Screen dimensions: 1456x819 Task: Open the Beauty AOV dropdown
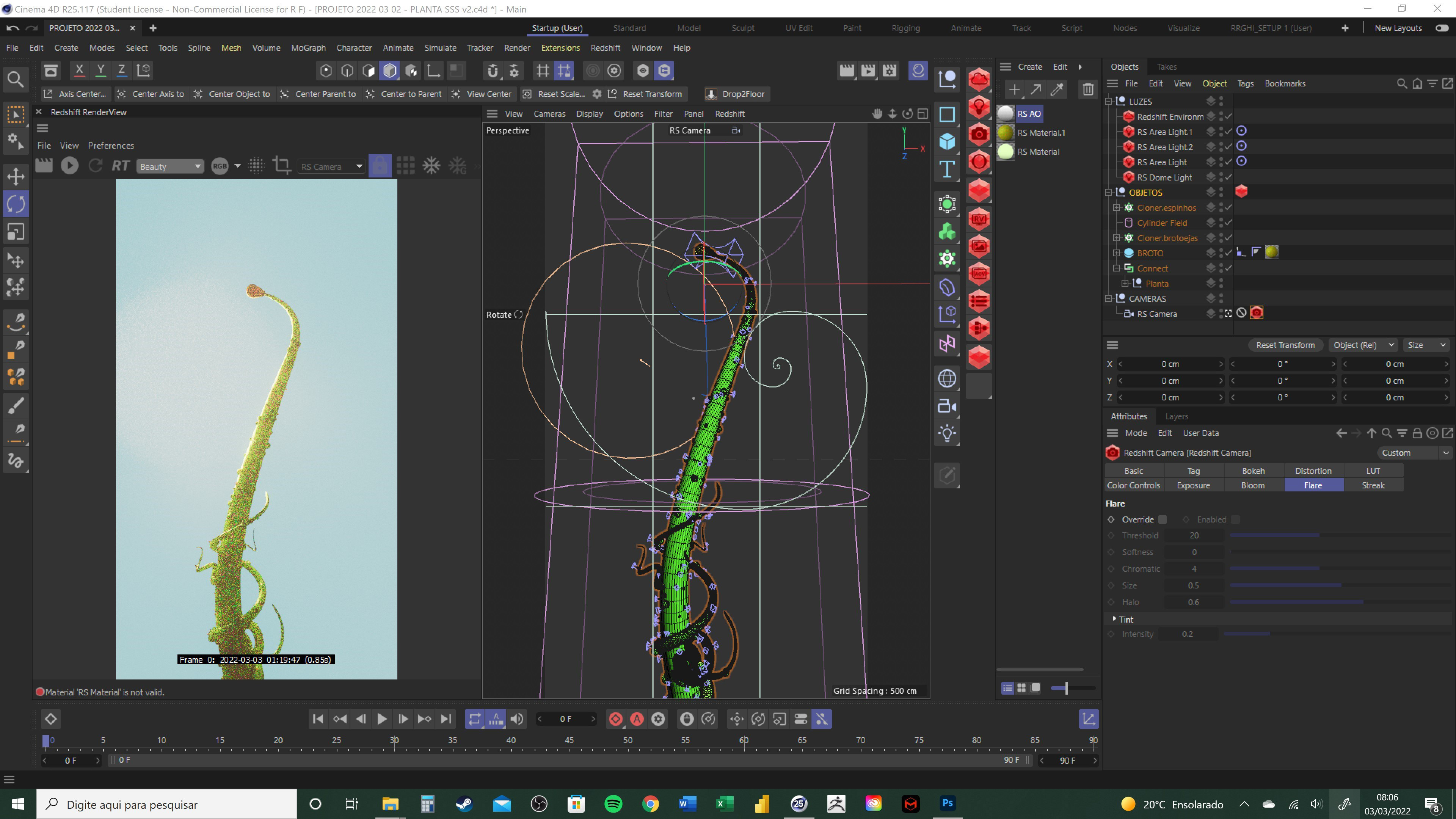click(169, 167)
